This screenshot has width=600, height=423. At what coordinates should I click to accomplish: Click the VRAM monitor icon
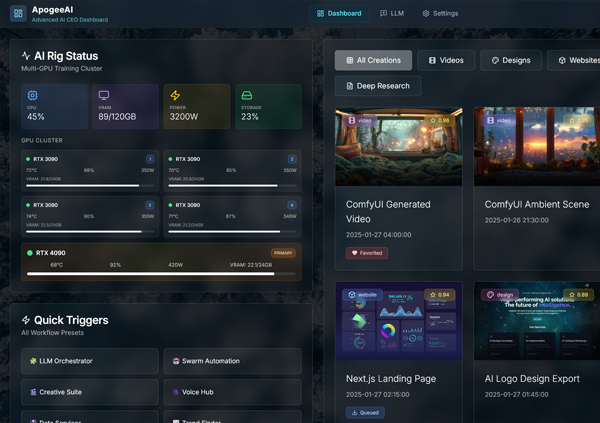(104, 96)
